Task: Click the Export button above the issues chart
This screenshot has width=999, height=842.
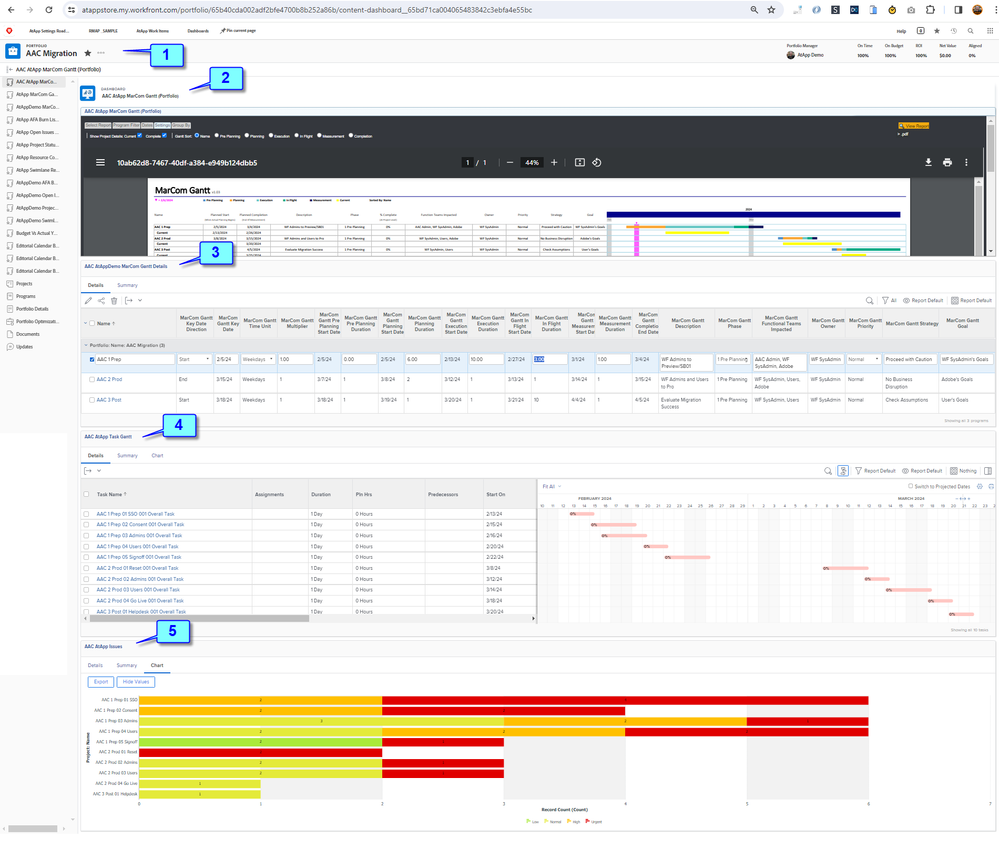Action: [x=100, y=681]
